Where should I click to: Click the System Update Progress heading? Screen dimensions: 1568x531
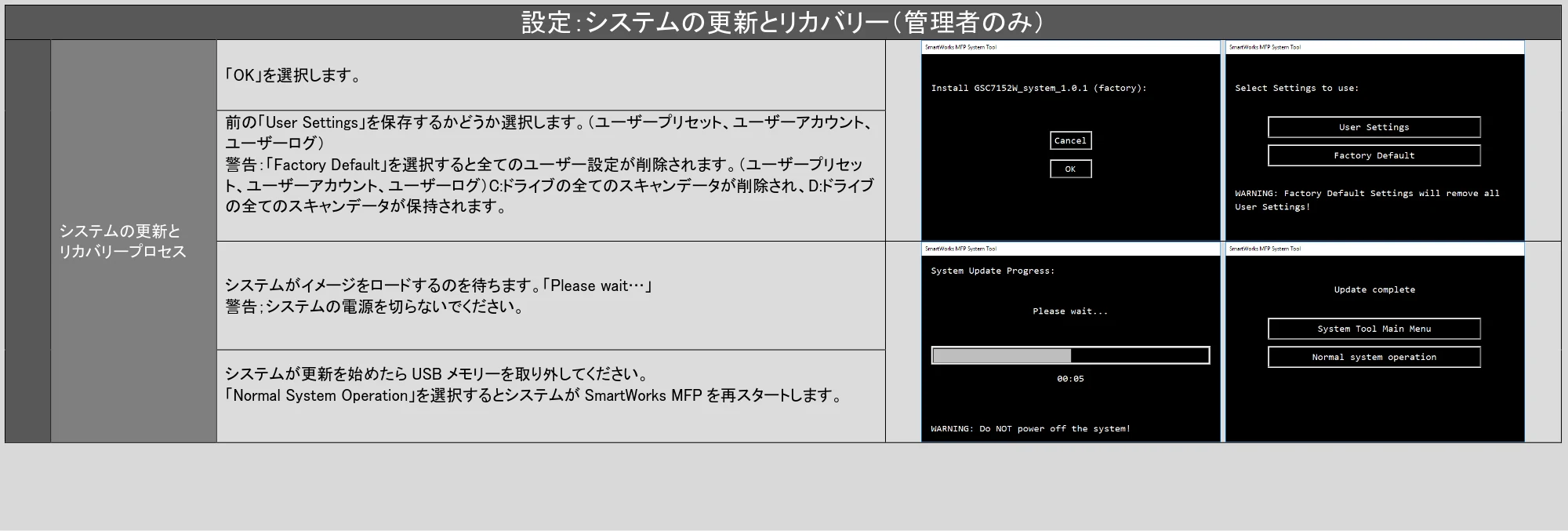click(x=993, y=271)
